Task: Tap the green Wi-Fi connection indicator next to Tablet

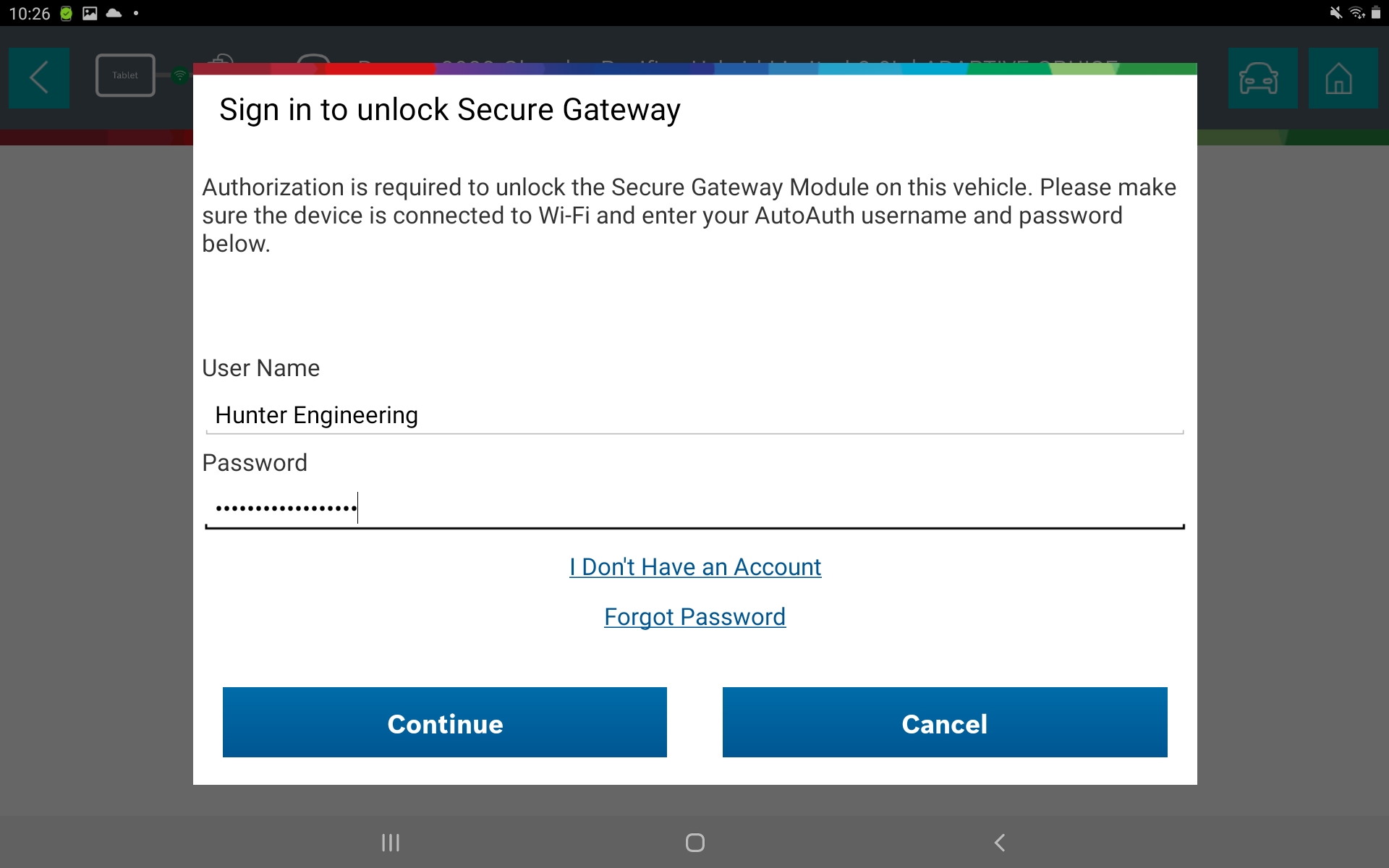Action: [179, 75]
